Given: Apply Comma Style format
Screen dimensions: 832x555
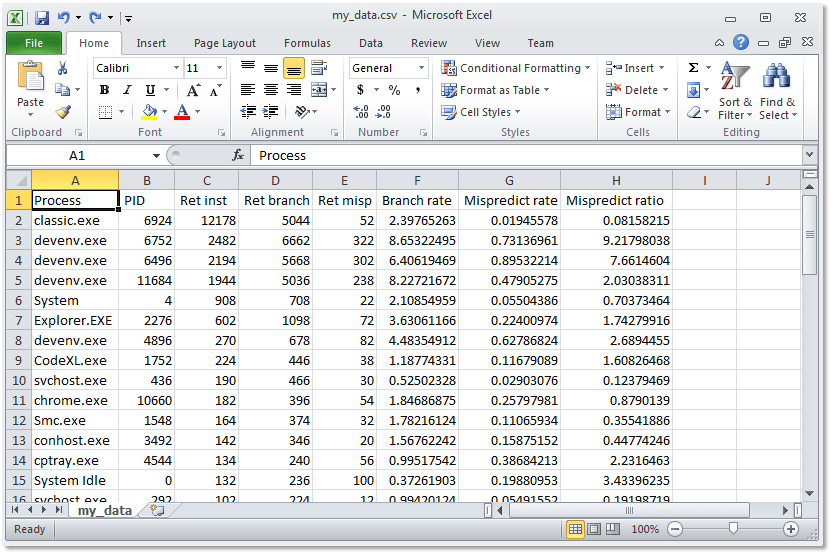Looking at the screenshot, I should coord(418,90).
